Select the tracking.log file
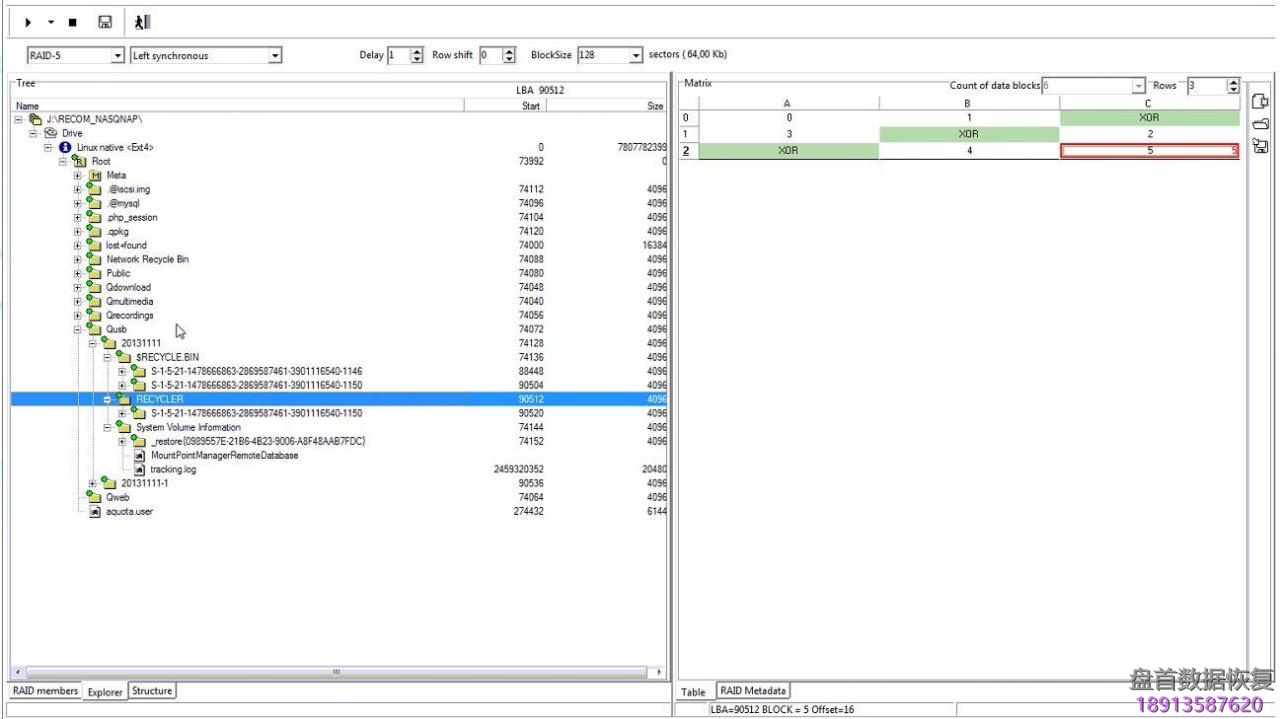This screenshot has height=719, width=1280. (173, 469)
